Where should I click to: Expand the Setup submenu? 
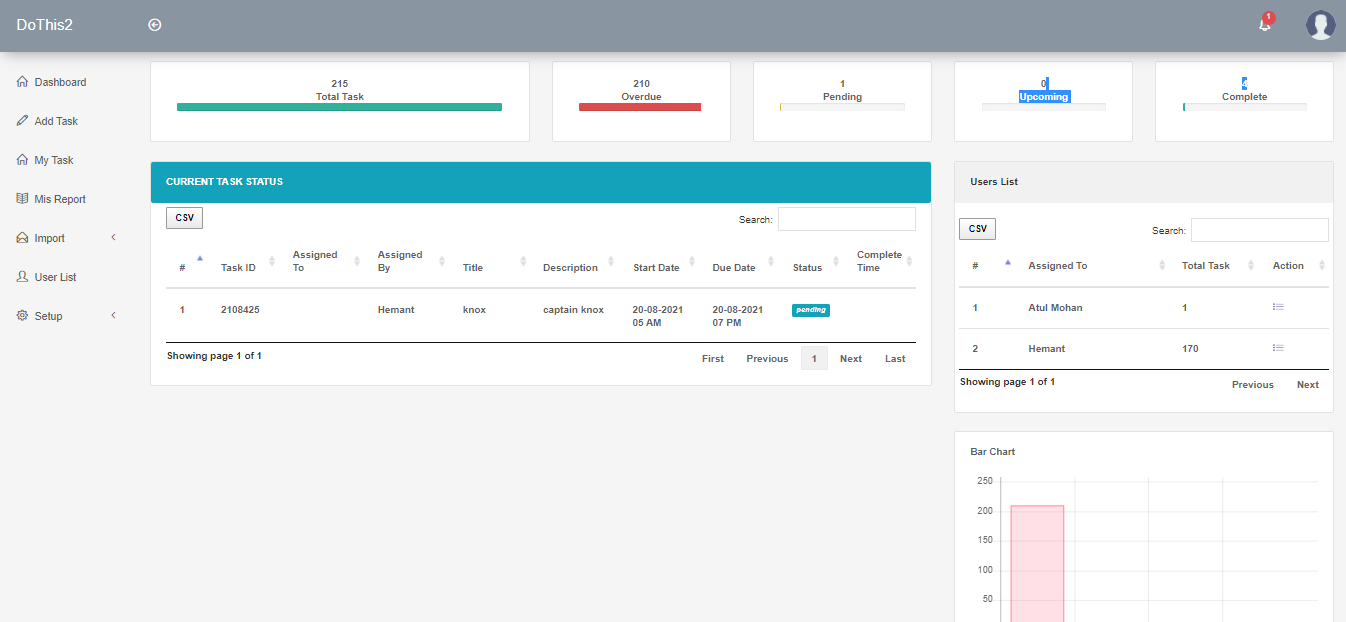point(48,316)
